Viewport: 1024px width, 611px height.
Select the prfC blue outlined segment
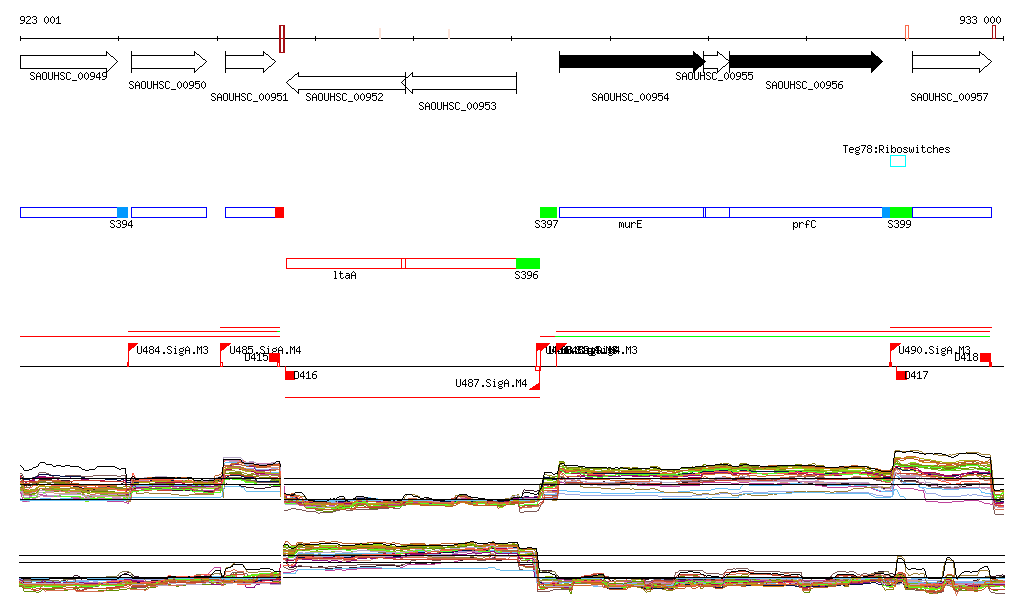click(806, 212)
